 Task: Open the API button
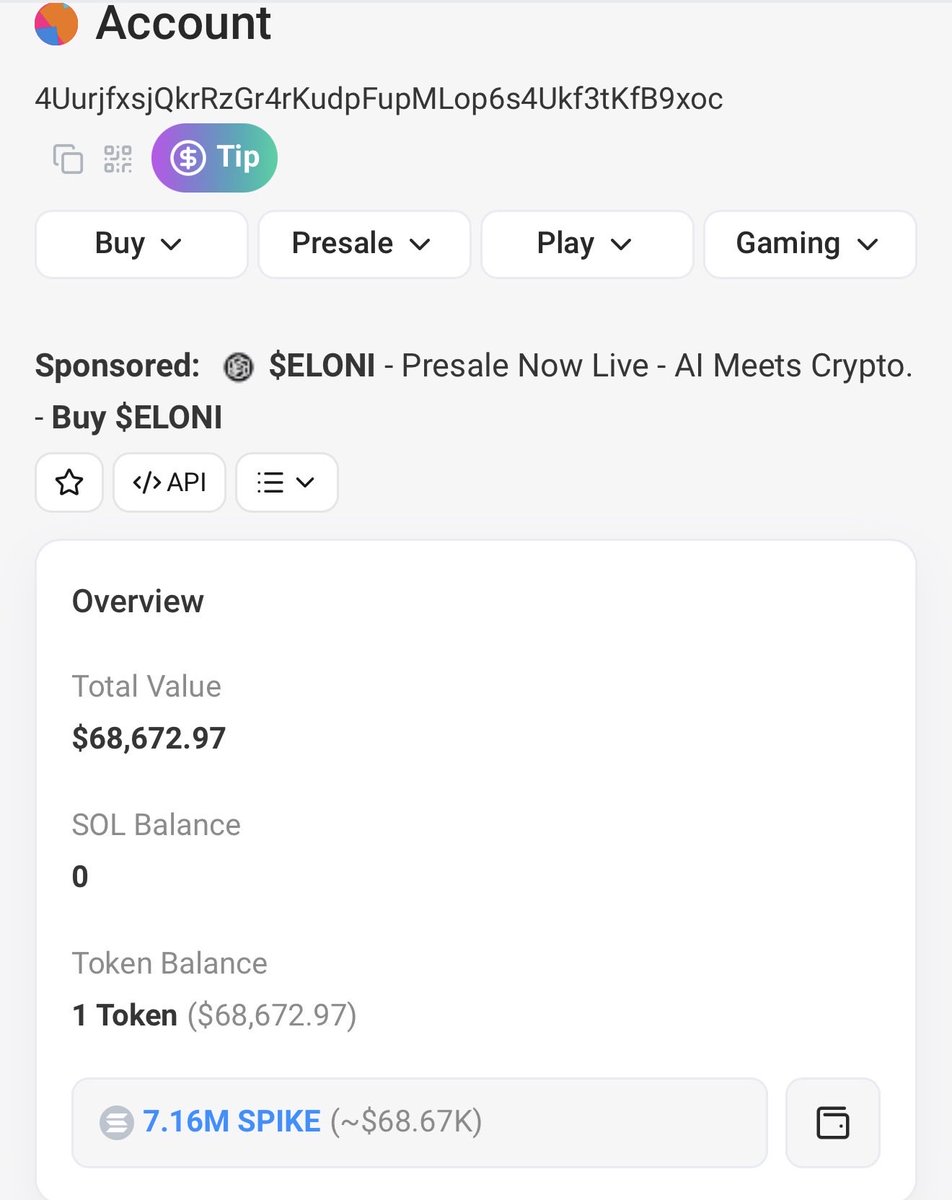[x=169, y=483]
